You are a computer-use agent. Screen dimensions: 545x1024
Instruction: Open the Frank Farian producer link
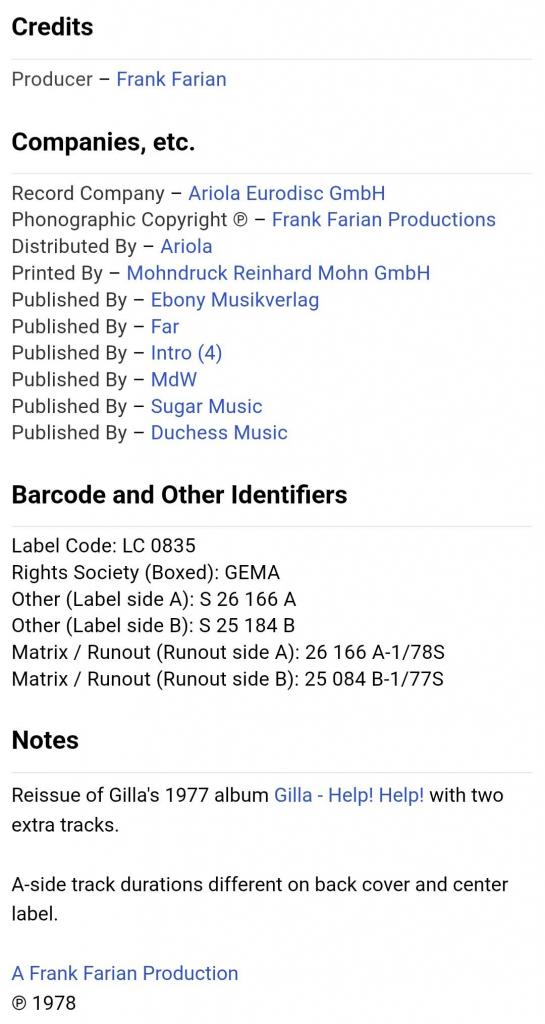point(172,79)
